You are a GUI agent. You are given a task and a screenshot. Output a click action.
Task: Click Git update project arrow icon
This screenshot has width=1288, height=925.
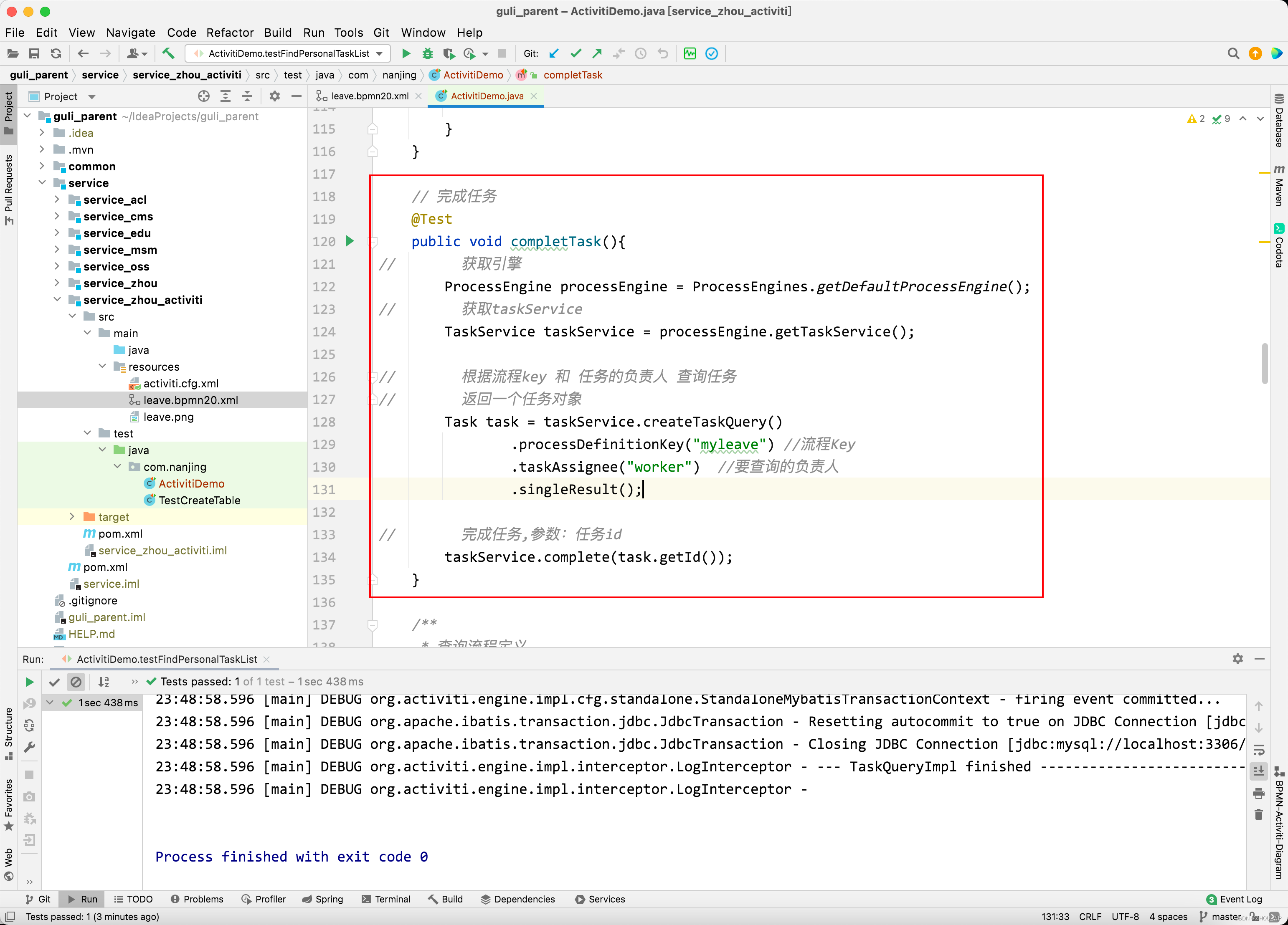pos(554,53)
